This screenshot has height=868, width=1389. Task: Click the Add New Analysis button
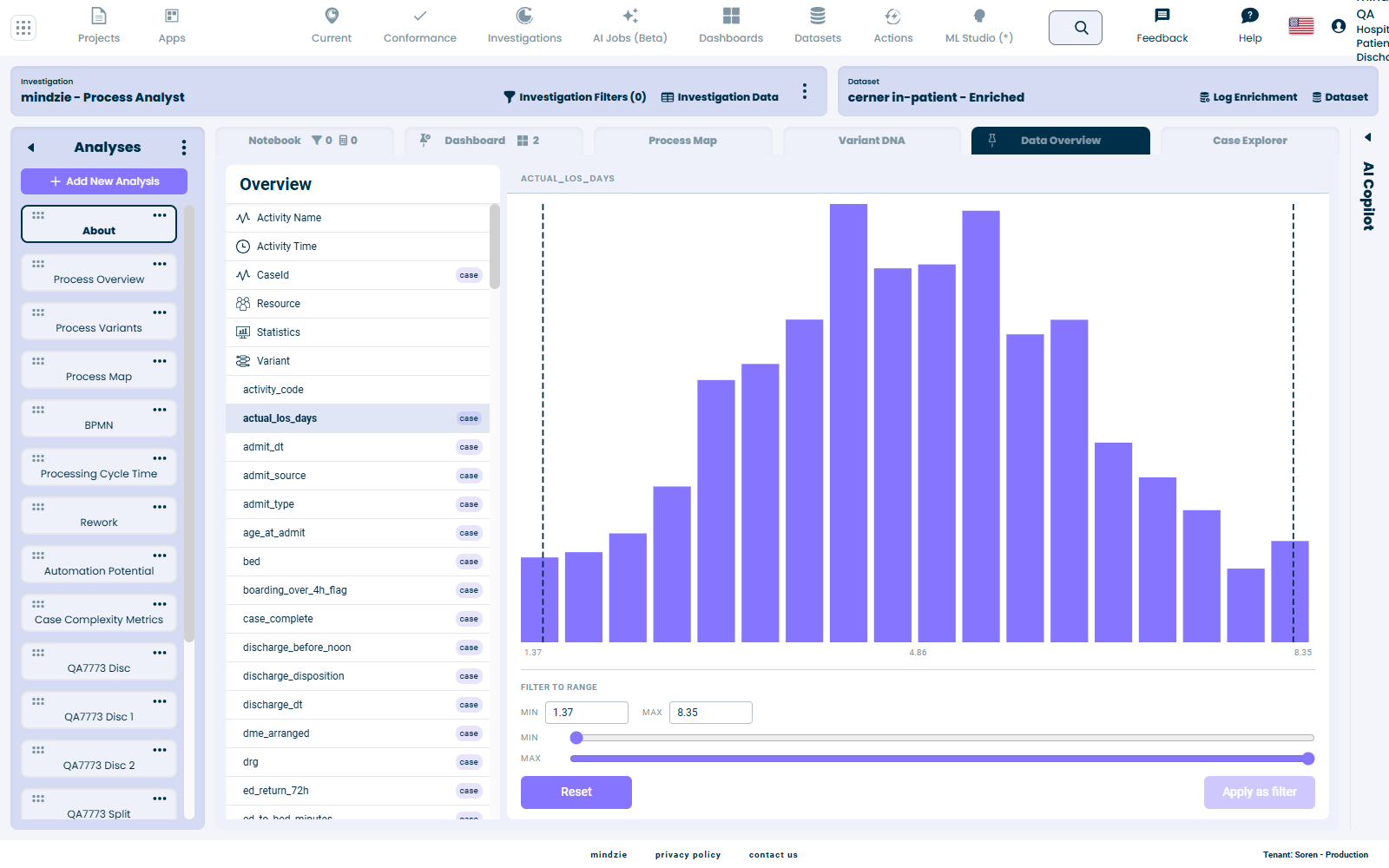click(104, 181)
